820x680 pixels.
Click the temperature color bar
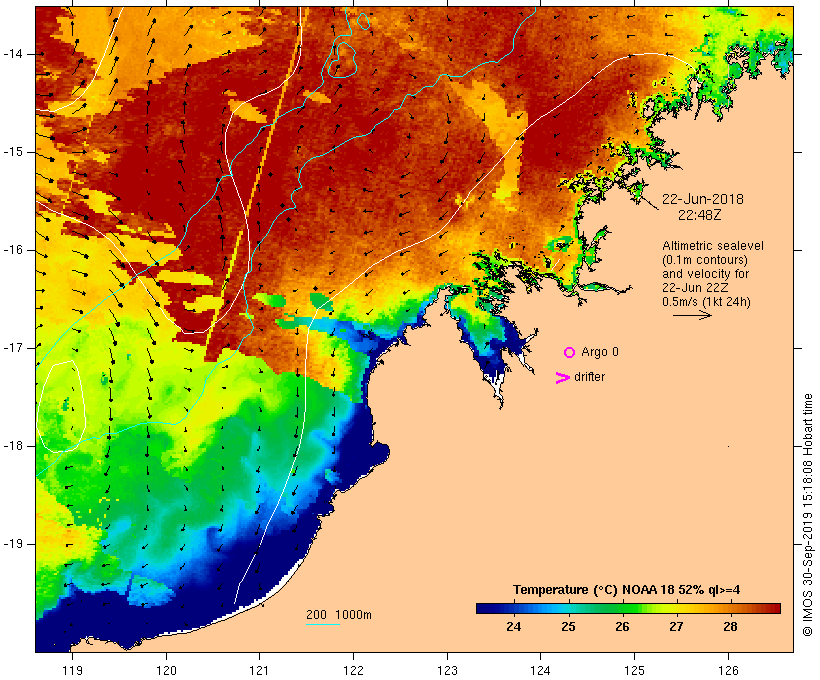tap(628, 608)
